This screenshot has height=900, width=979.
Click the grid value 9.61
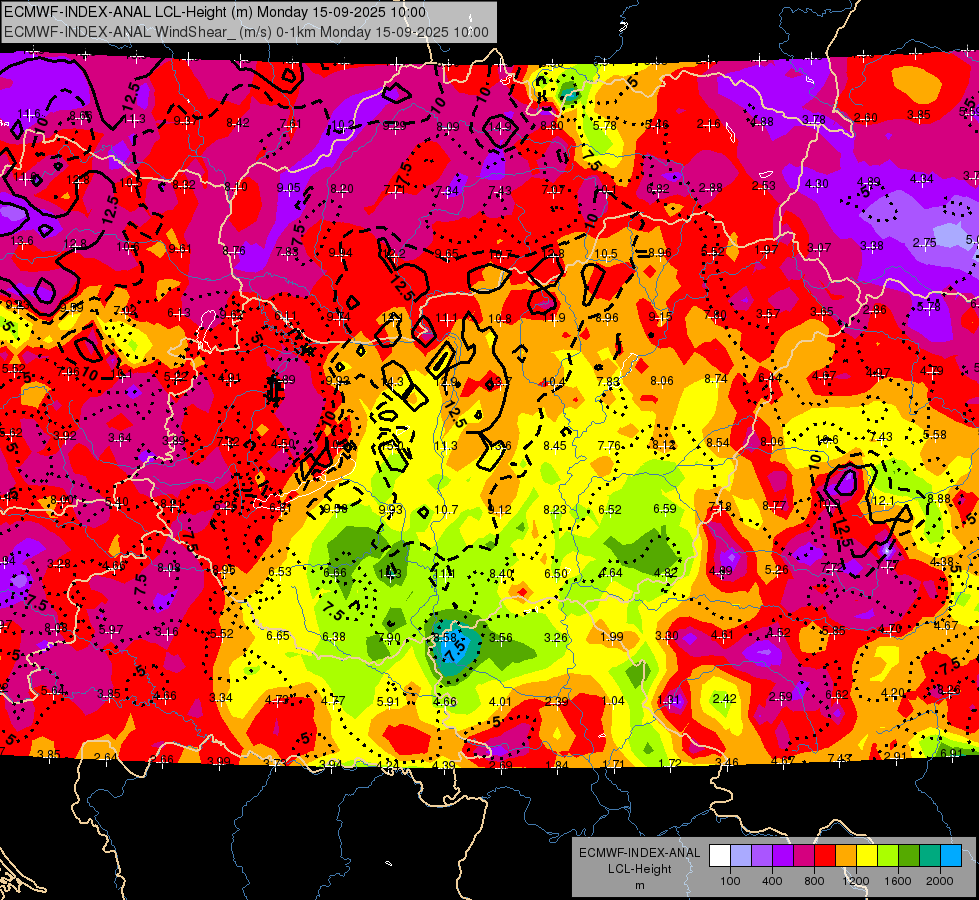(180, 249)
